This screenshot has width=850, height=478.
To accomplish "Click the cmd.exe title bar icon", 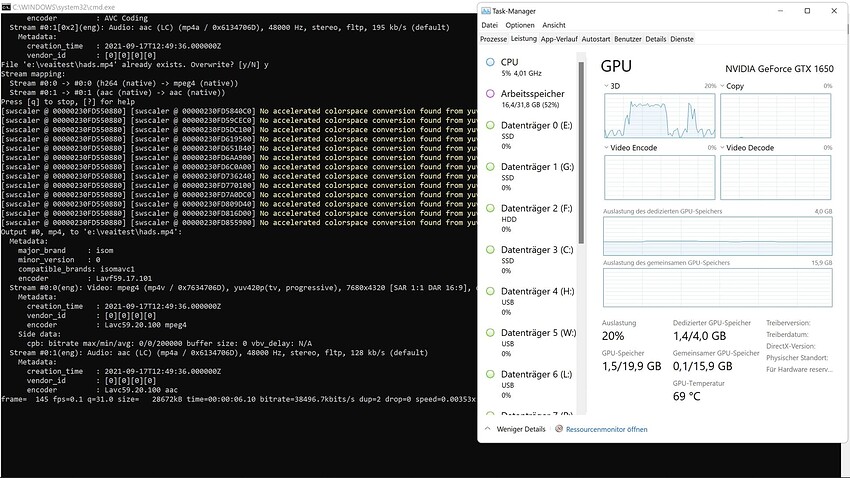I will click(6, 7).
